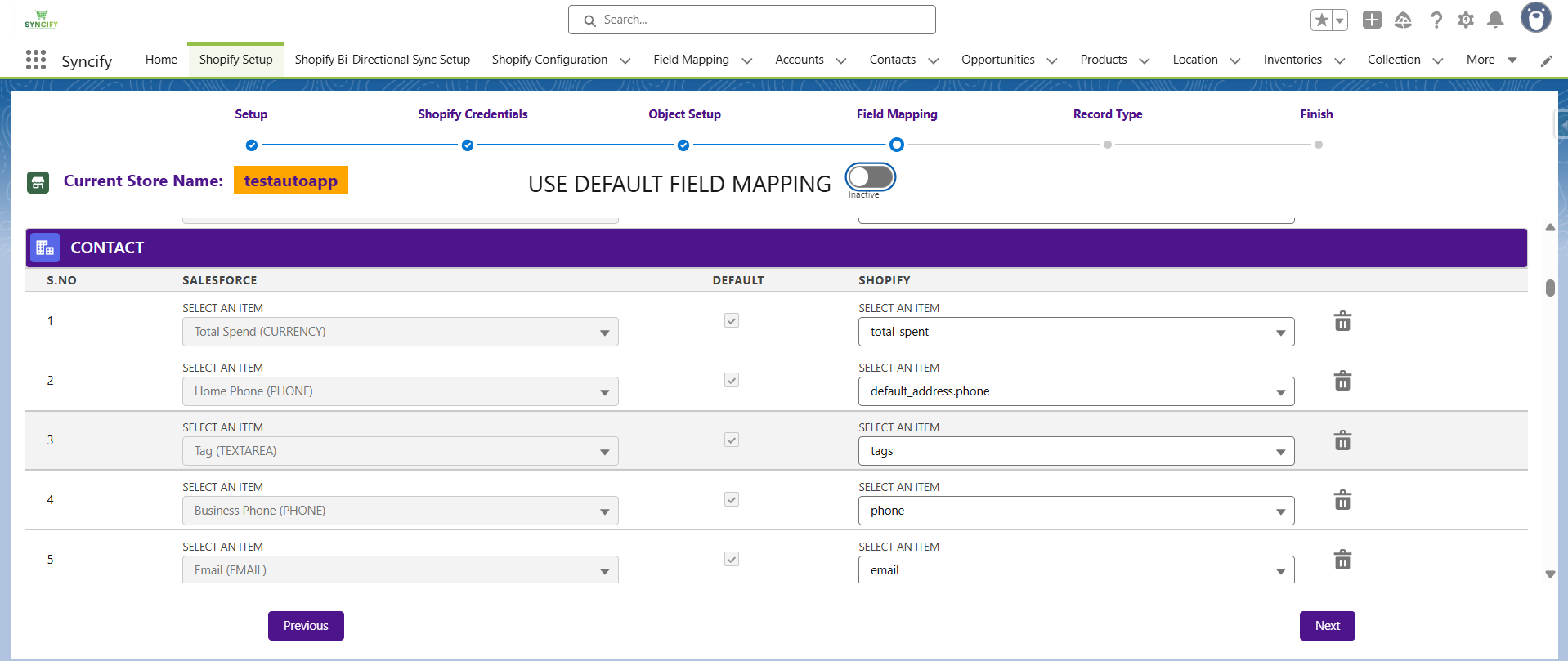Open favorites list dropdown arrow
The image size is (1568, 661).
1340,20
